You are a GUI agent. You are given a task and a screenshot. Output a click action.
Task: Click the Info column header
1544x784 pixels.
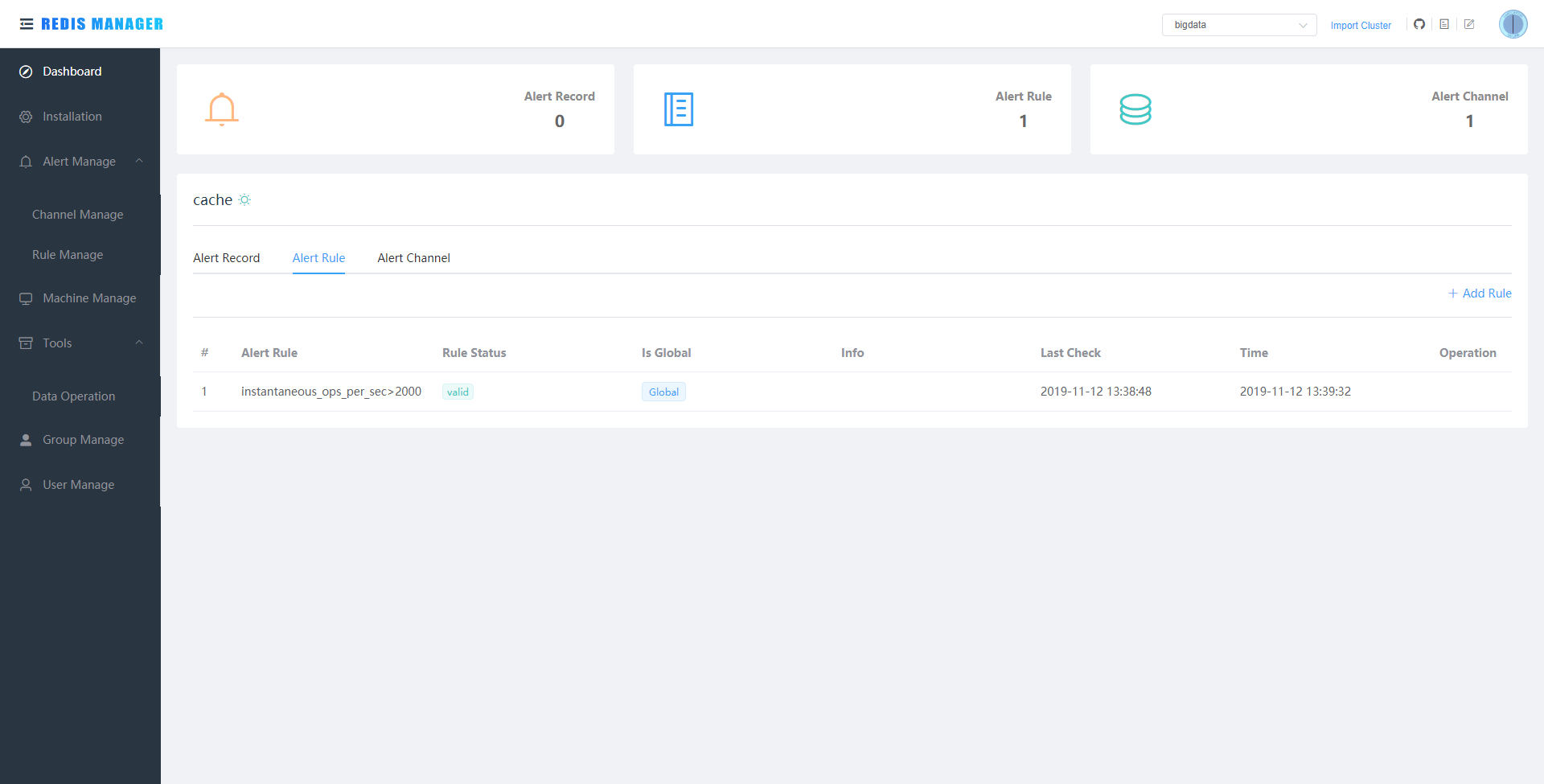852,353
